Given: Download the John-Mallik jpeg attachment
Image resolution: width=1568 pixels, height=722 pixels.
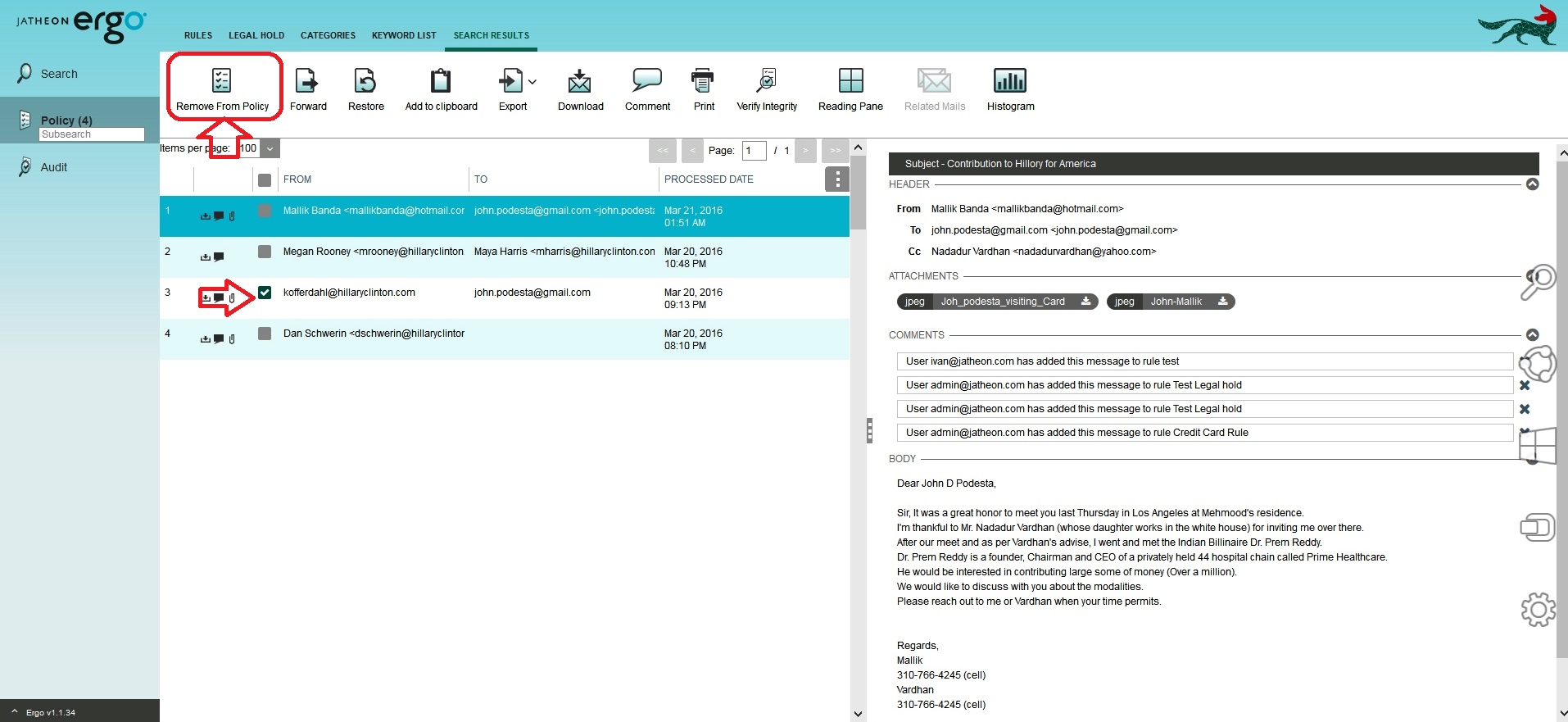Looking at the screenshot, I should [x=1222, y=302].
